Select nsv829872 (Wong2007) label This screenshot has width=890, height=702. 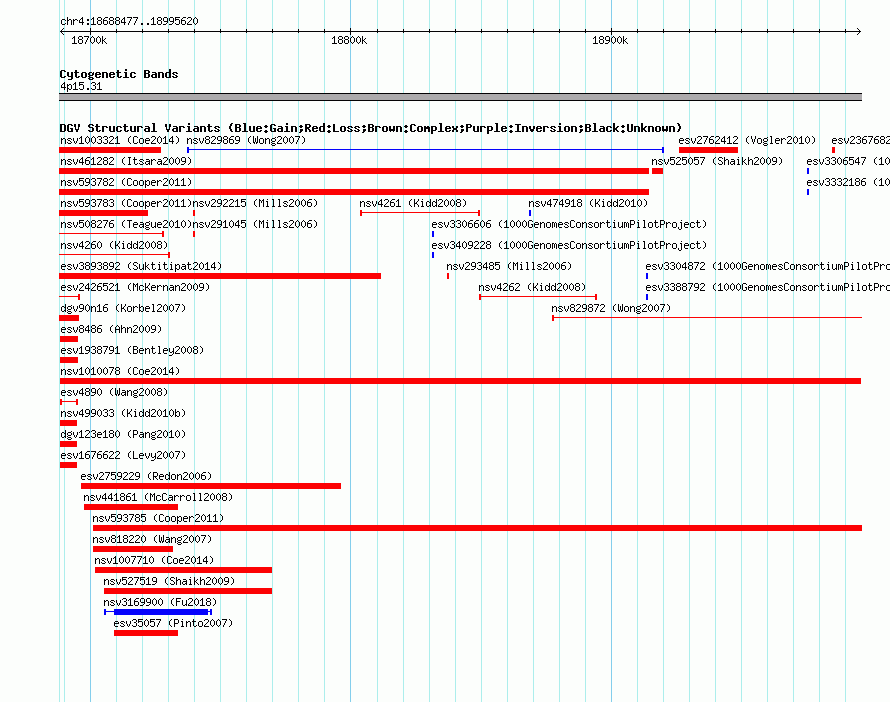click(611, 308)
